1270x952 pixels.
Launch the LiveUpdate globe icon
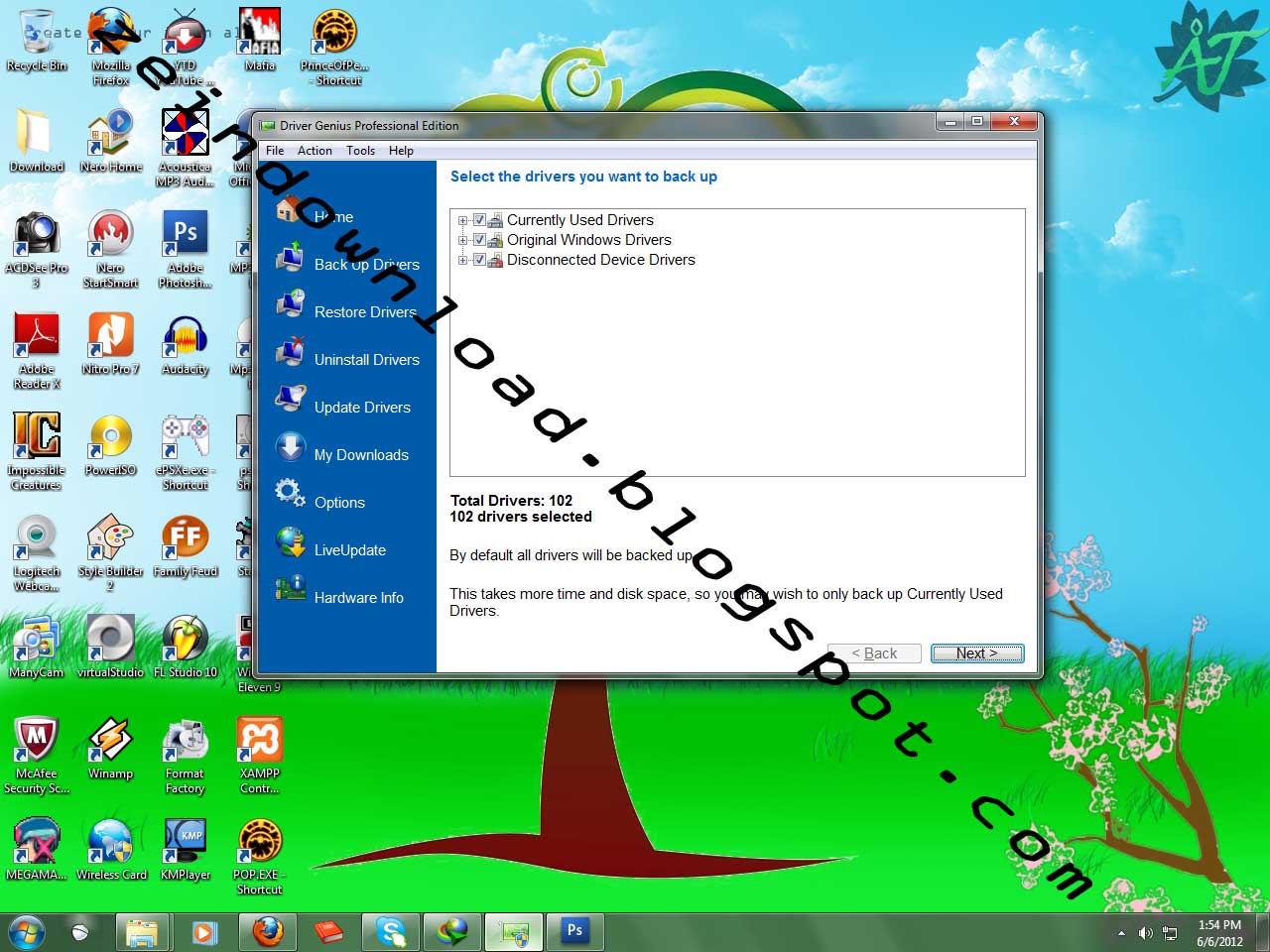(x=291, y=542)
